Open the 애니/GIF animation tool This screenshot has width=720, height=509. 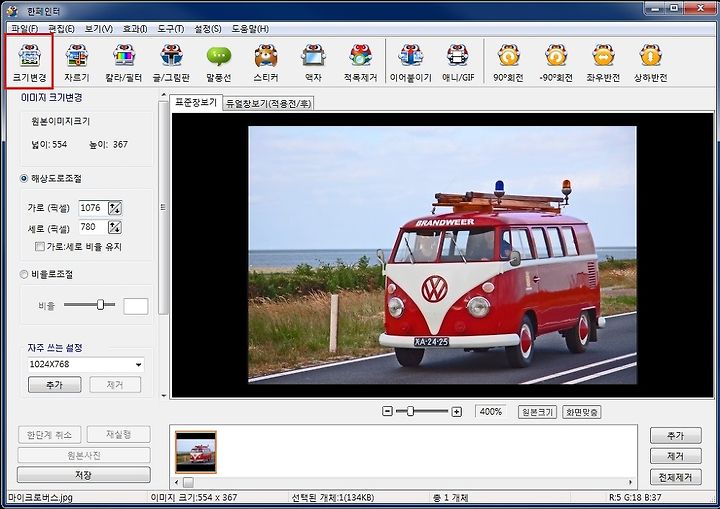(458, 62)
